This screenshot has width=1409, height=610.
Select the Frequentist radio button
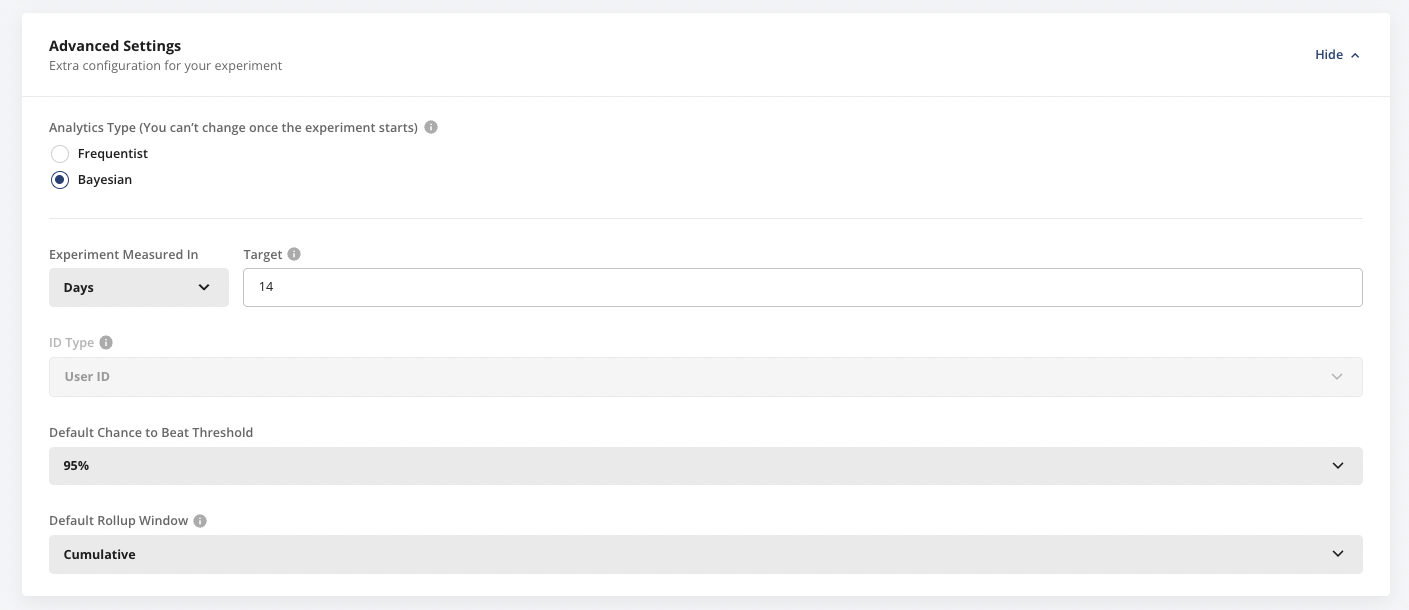pyautogui.click(x=59, y=154)
